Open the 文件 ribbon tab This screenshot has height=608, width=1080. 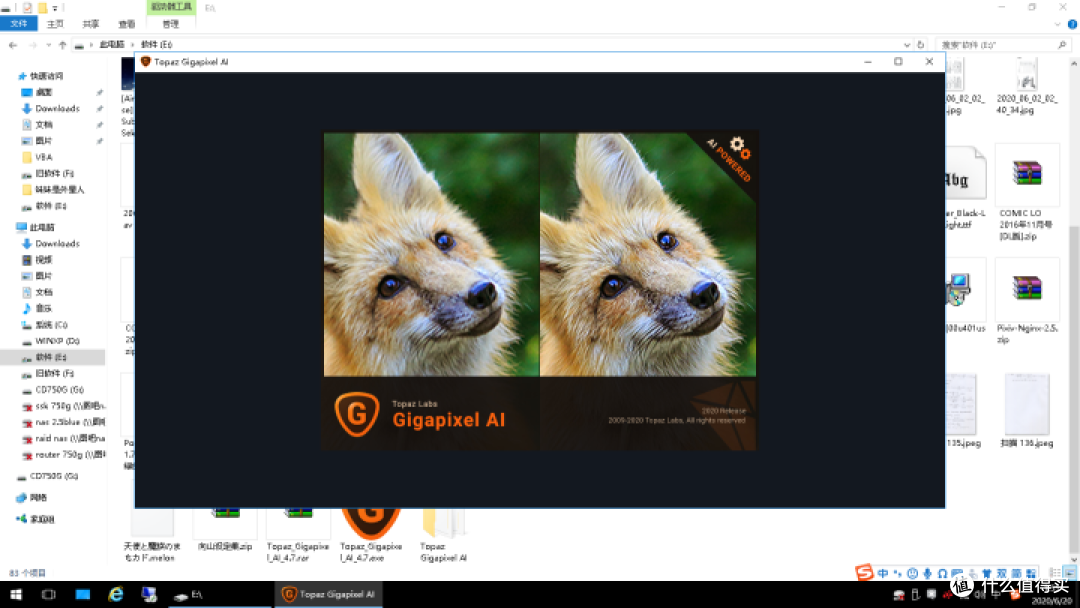click(19, 23)
